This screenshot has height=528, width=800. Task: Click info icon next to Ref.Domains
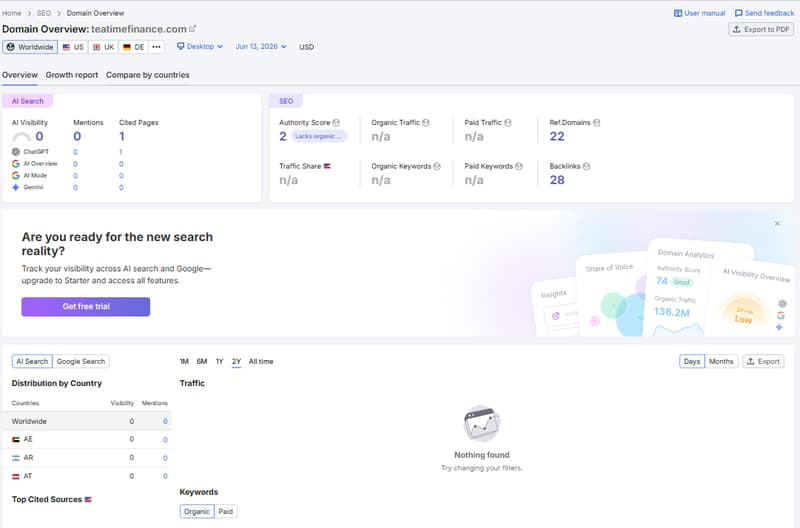[x=596, y=122]
